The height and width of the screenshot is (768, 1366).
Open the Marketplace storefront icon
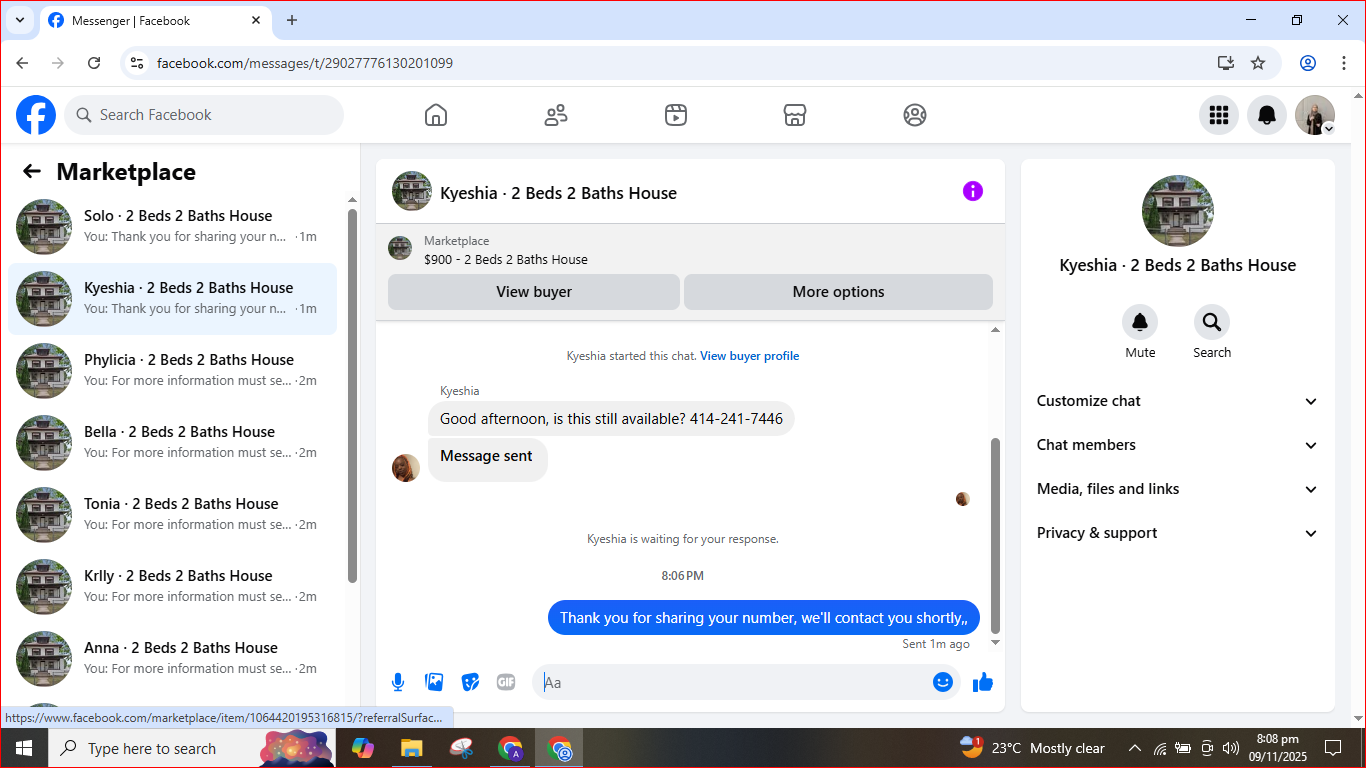tap(795, 115)
